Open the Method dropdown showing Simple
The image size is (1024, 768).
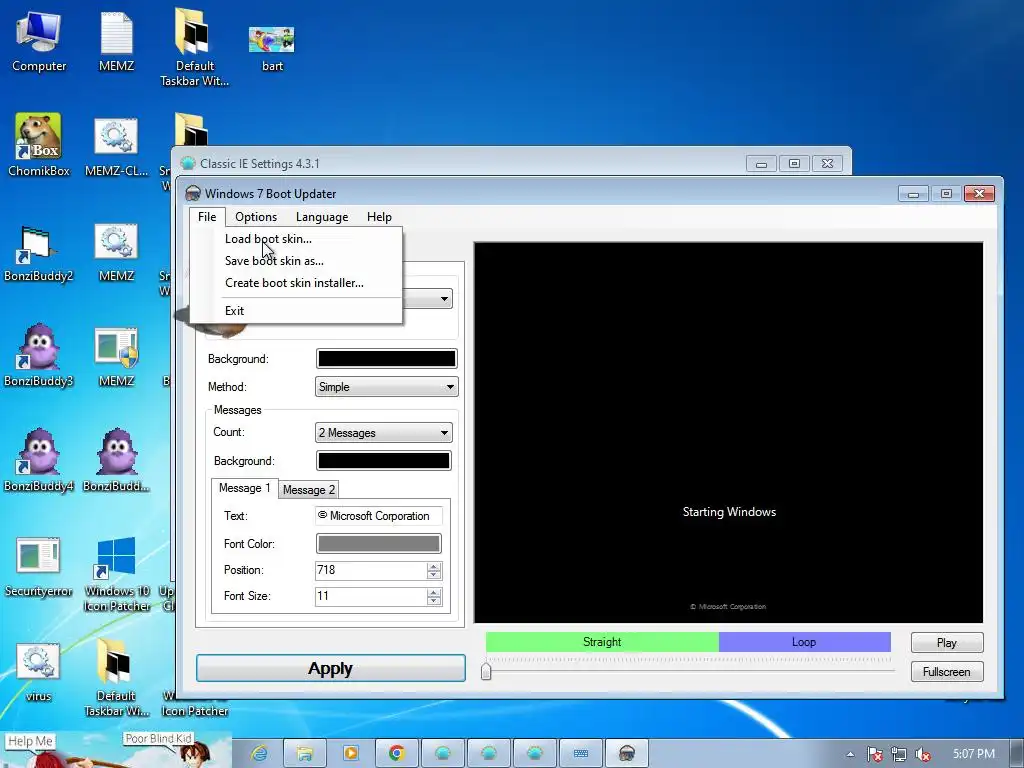(386, 387)
